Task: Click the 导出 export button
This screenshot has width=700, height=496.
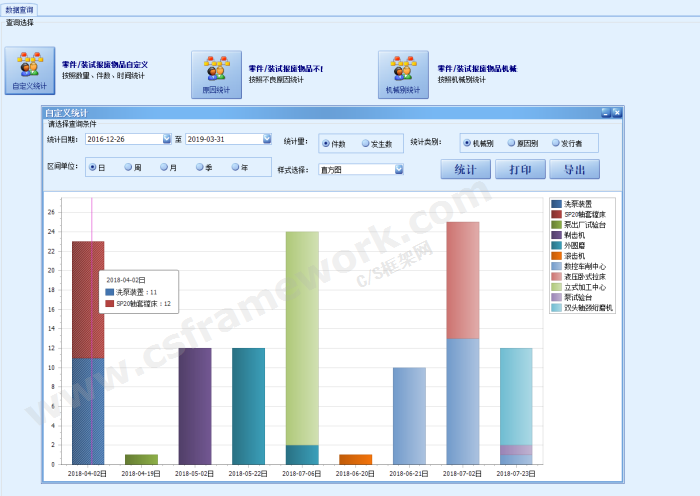Action: pyautogui.click(x=574, y=169)
